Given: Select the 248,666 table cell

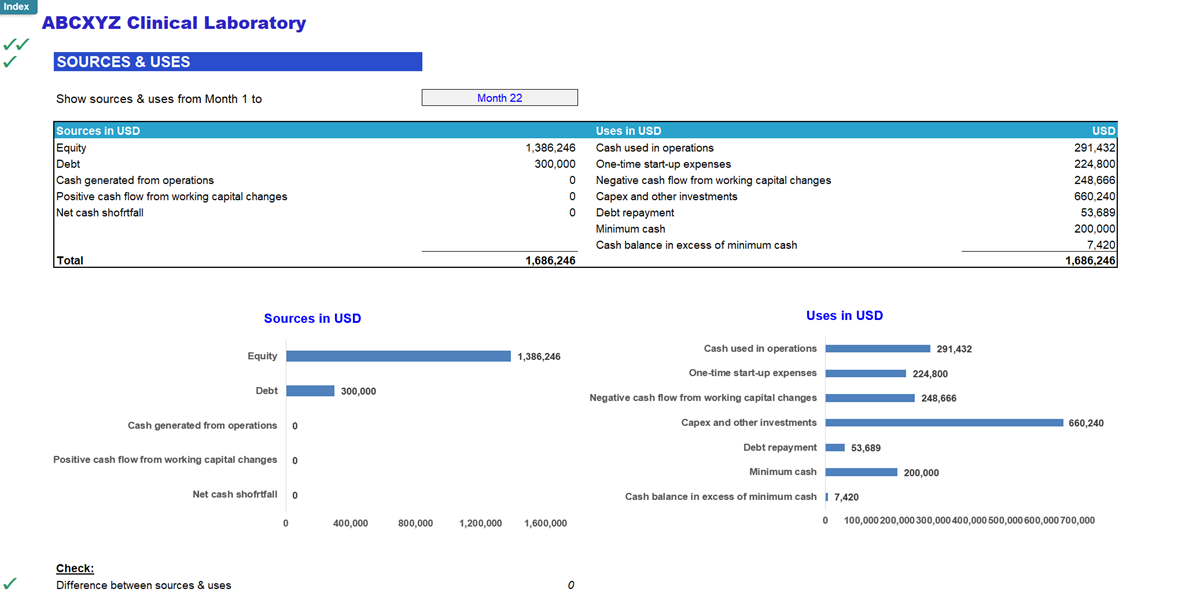Looking at the screenshot, I should [x=1095, y=180].
